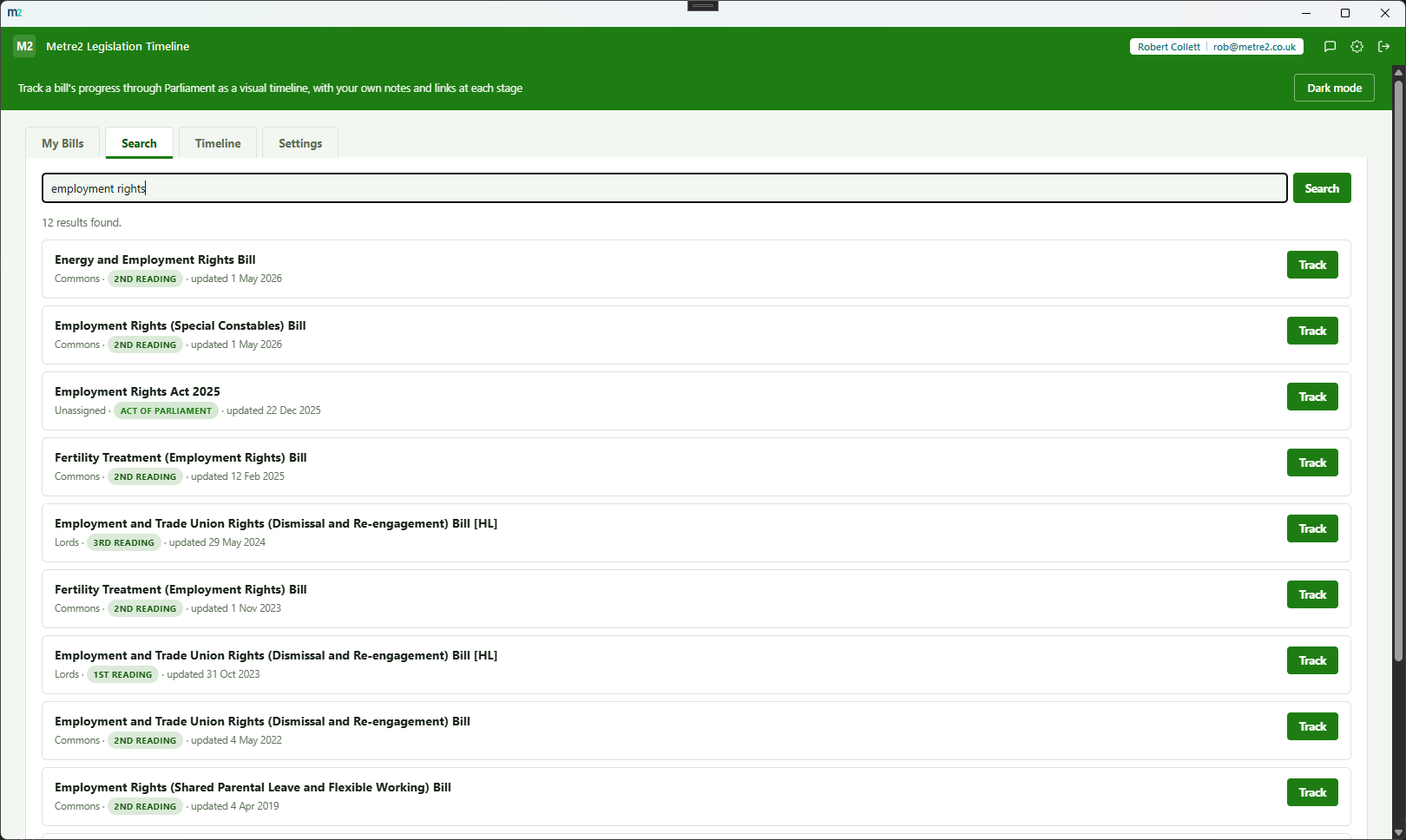The height and width of the screenshot is (840, 1406).
Task: Minimize the application window
Action: 1306,13
